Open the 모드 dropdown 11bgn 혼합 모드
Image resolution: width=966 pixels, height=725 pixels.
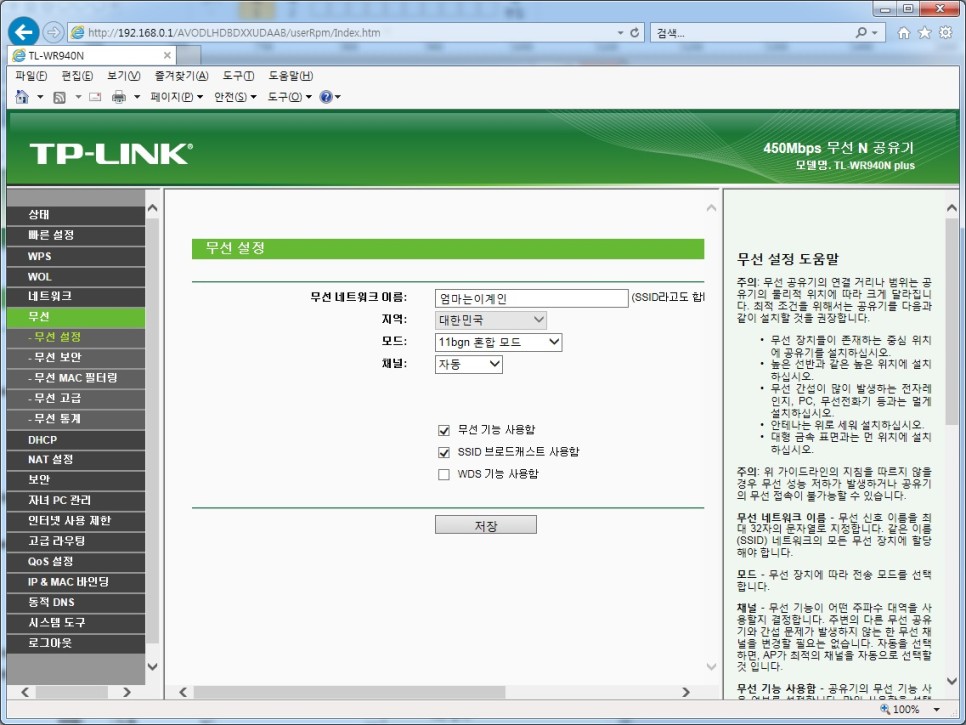point(498,342)
